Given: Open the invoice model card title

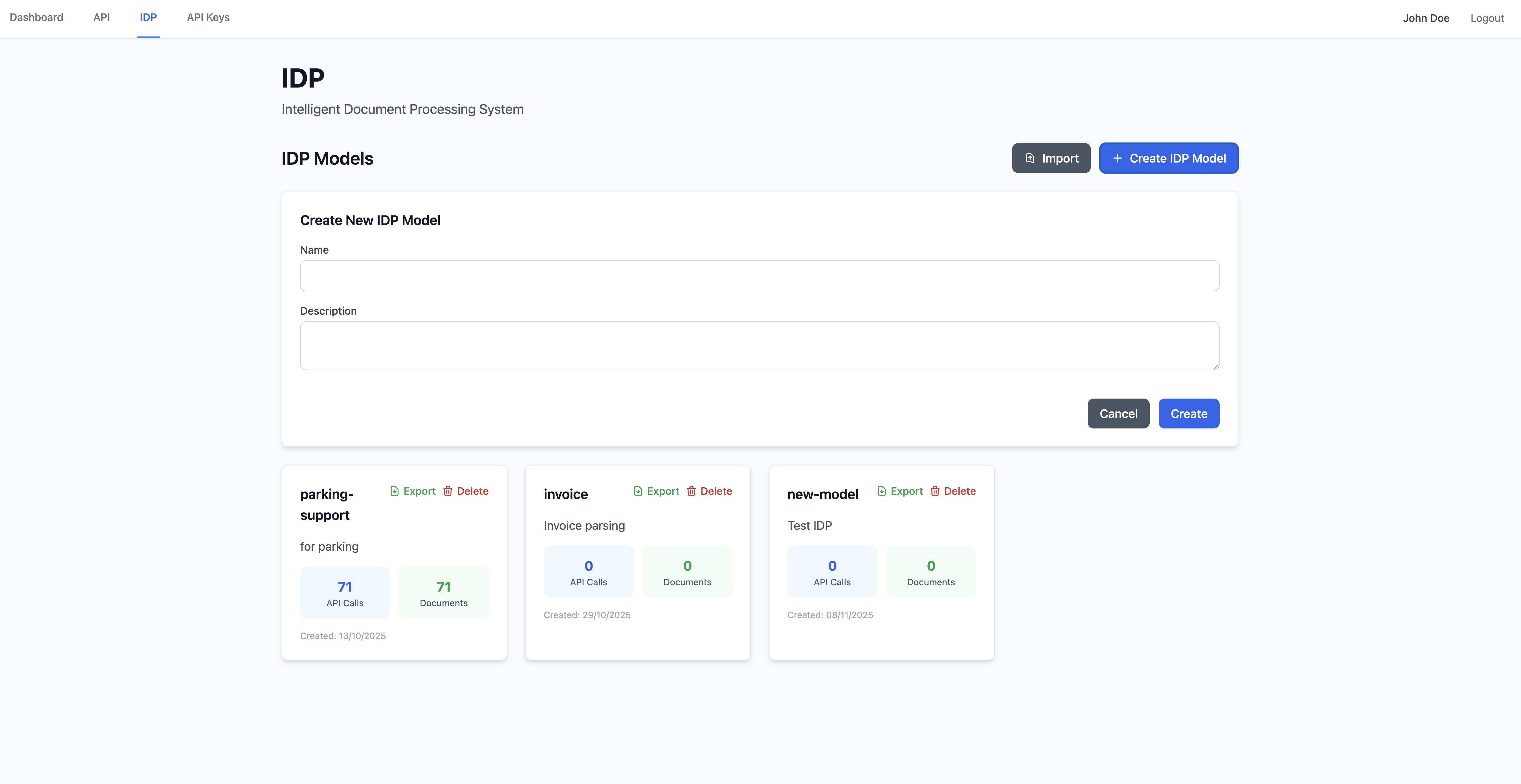Looking at the screenshot, I should [x=565, y=494].
